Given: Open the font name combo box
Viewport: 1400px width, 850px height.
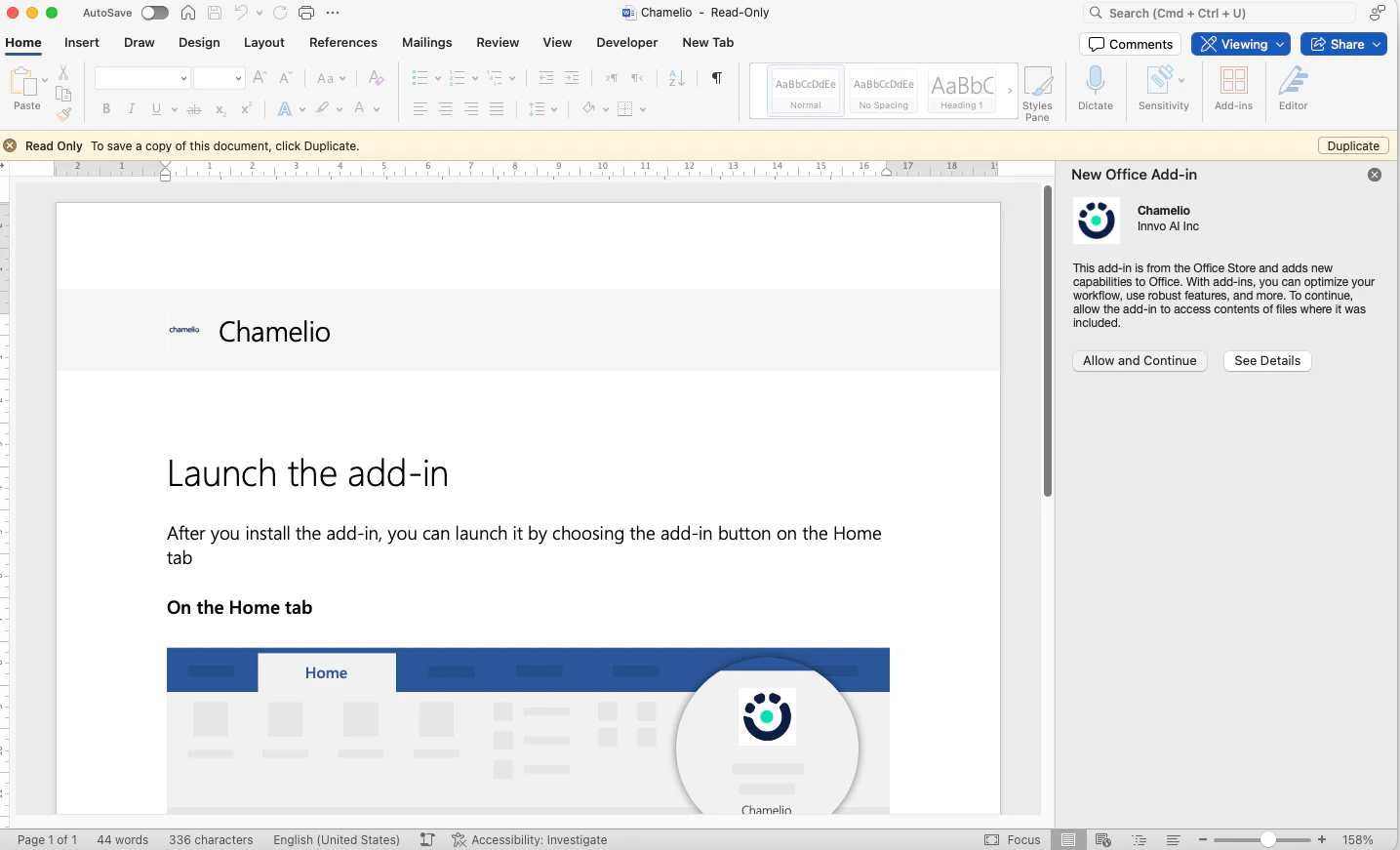Looking at the screenshot, I should click(x=141, y=78).
